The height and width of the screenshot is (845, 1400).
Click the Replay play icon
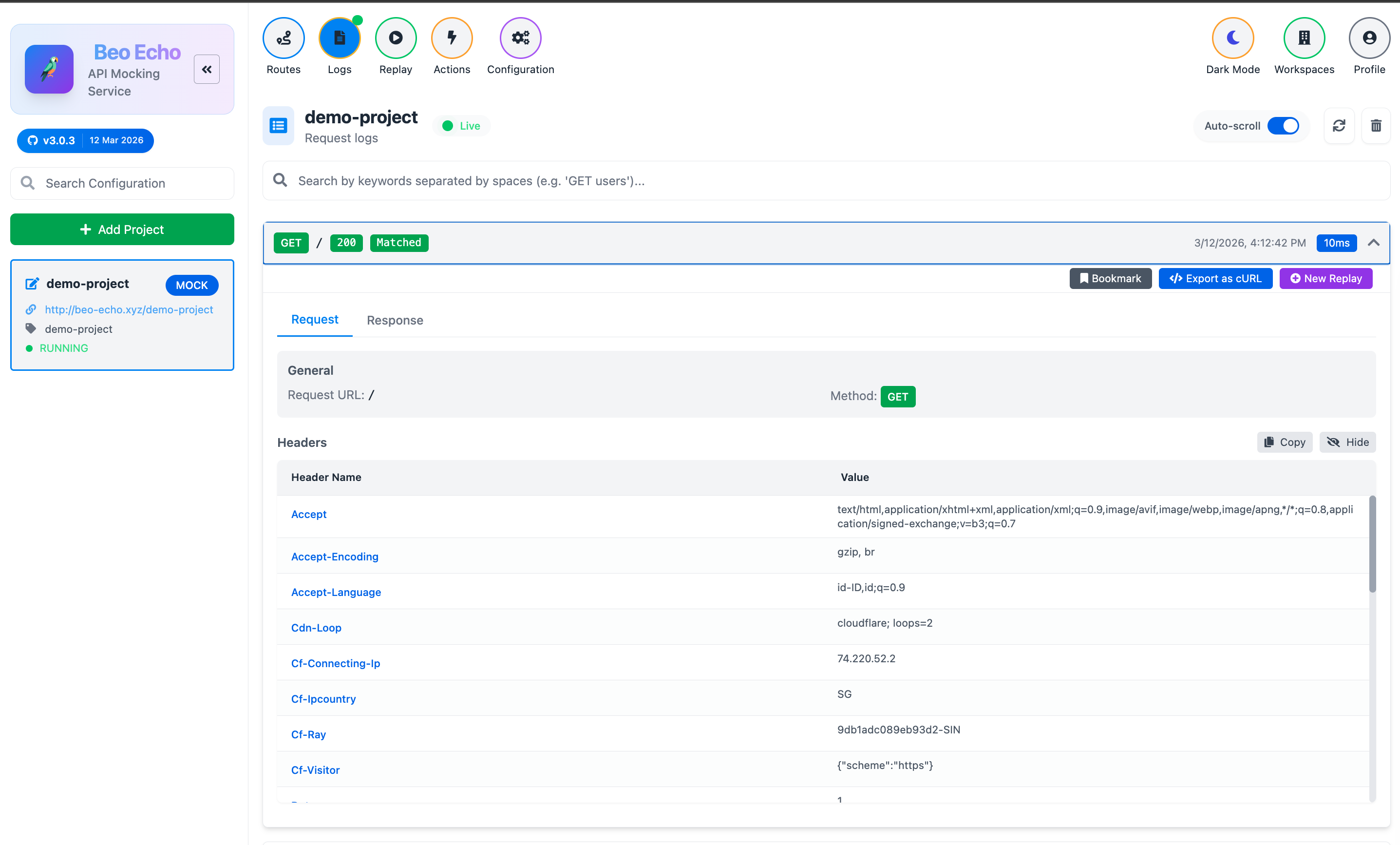396,38
